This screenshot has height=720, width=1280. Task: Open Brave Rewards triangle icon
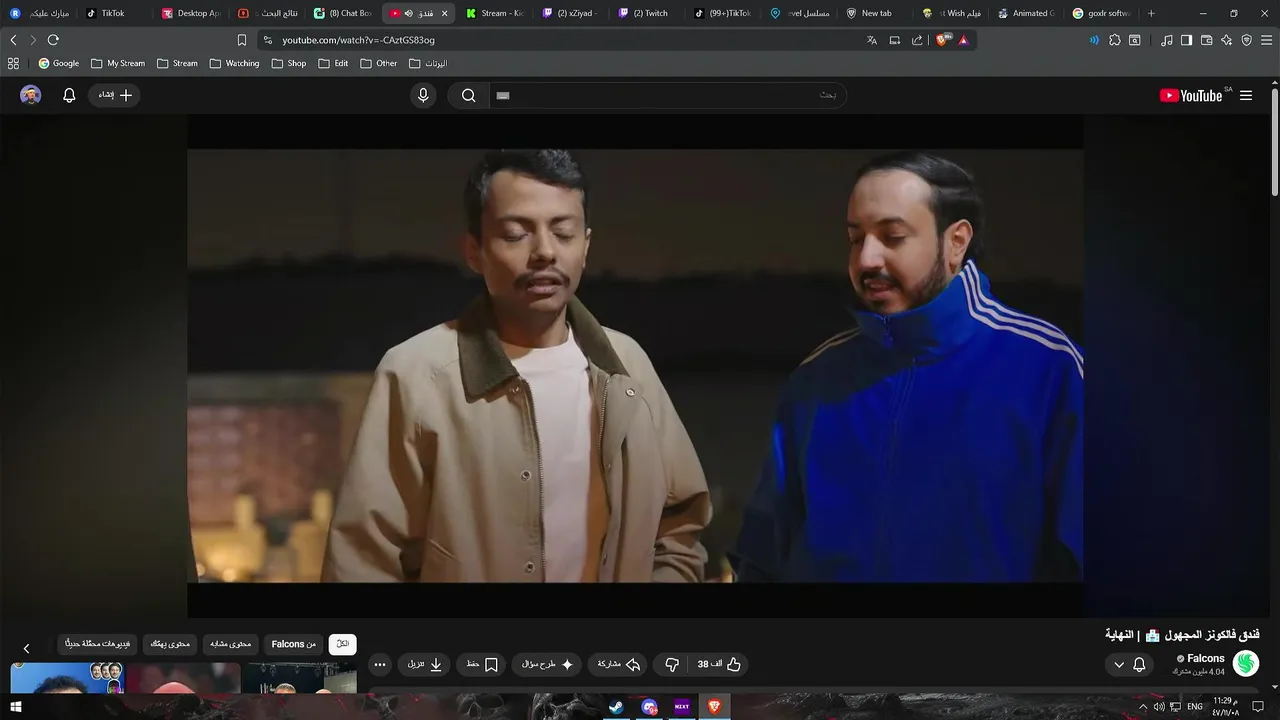click(964, 40)
